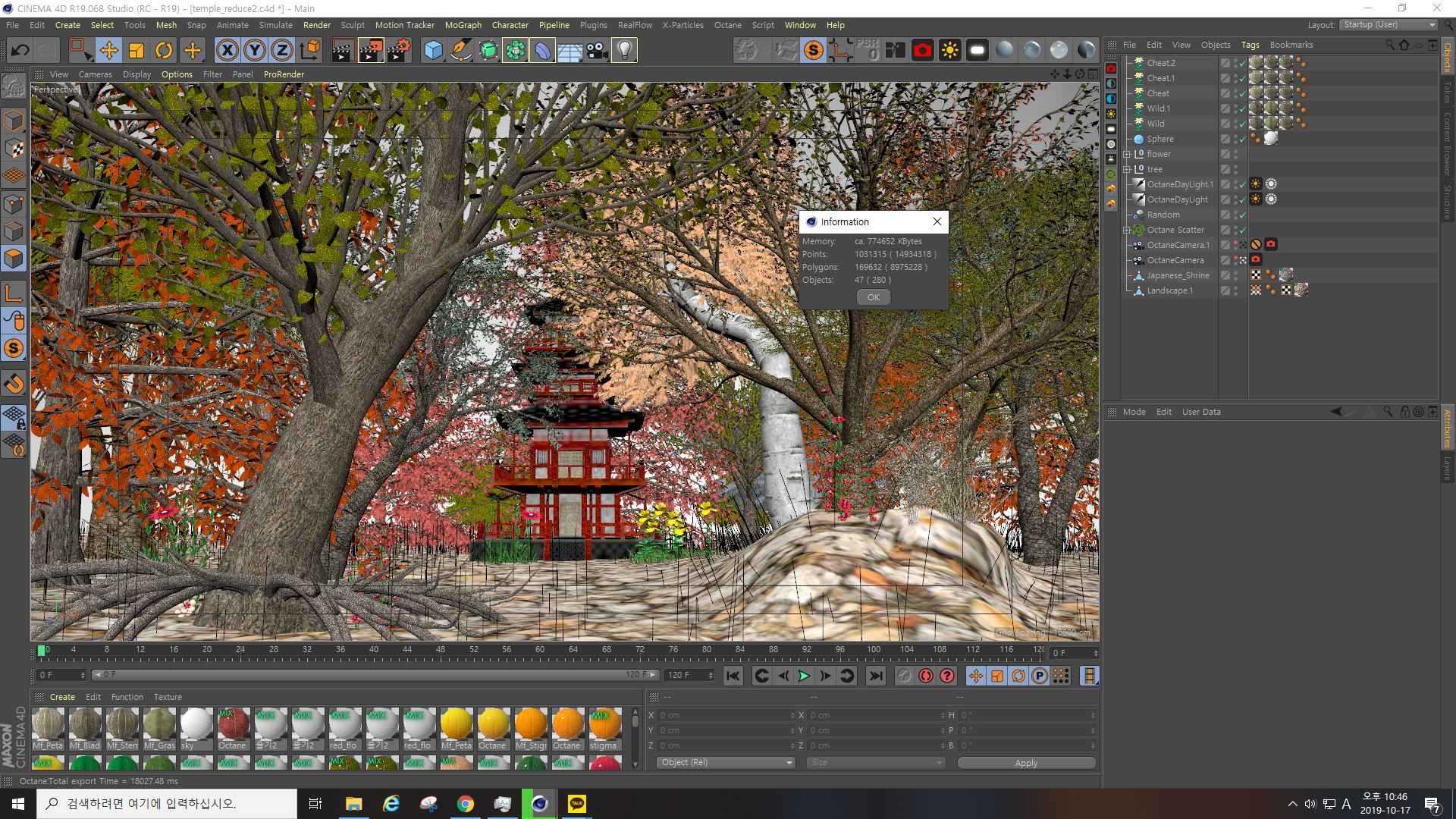The height and width of the screenshot is (819, 1456).
Task: Toggle Y axis lock
Action: [255, 51]
